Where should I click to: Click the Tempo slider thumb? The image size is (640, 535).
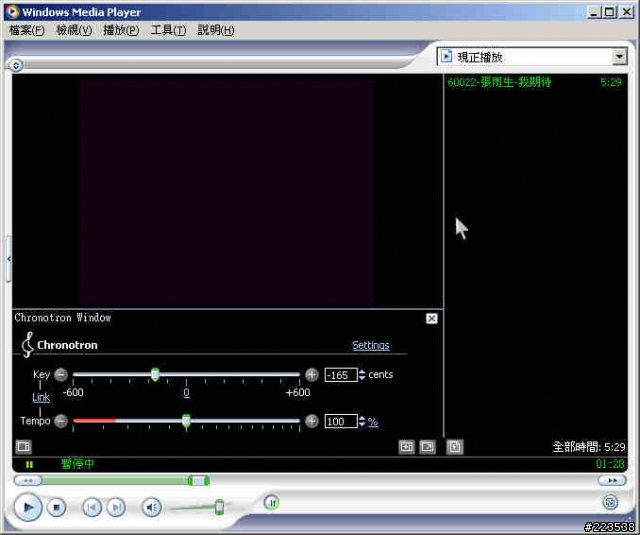click(x=186, y=422)
